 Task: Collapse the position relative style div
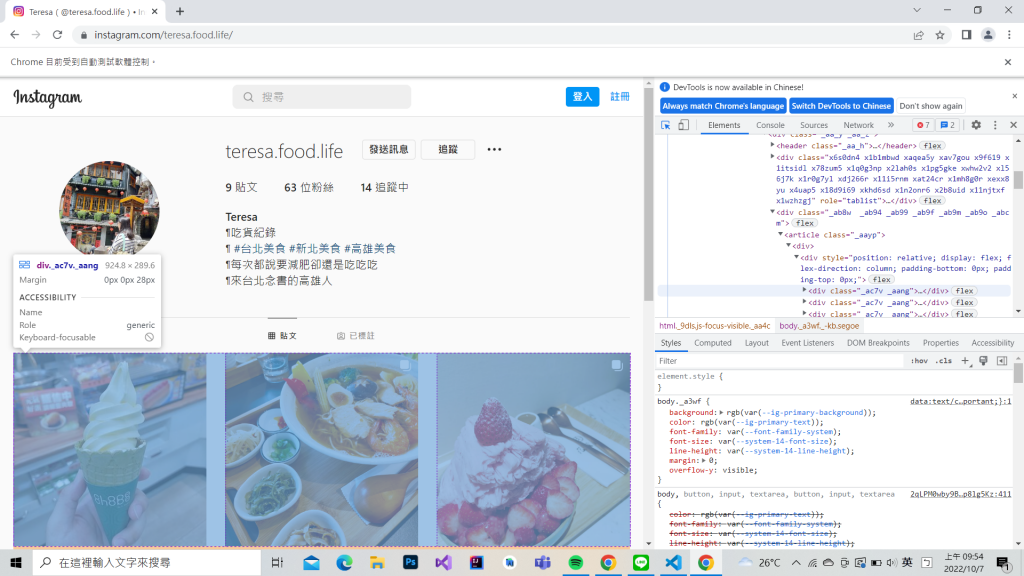click(x=796, y=257)
